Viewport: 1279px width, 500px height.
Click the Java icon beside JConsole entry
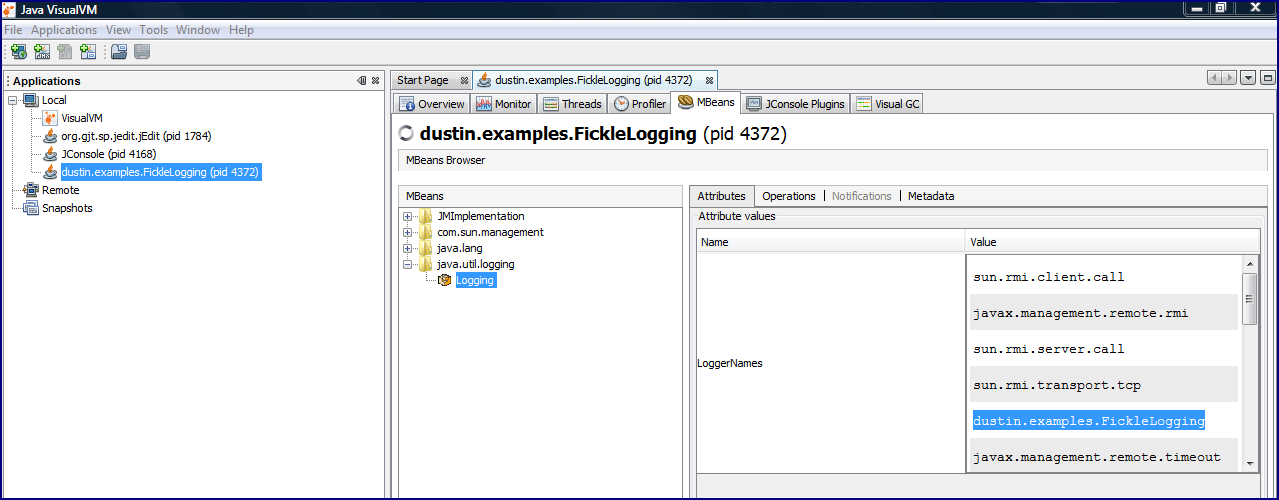(51, 154)
